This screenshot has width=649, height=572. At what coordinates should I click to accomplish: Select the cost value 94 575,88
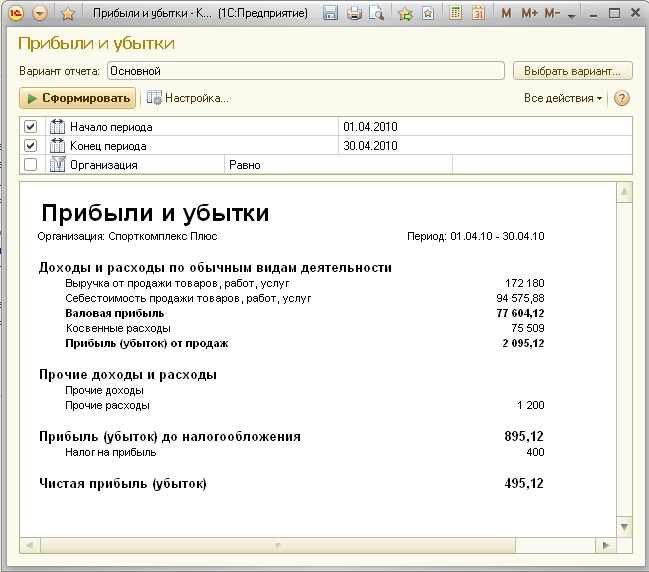(x=520, y=298)
